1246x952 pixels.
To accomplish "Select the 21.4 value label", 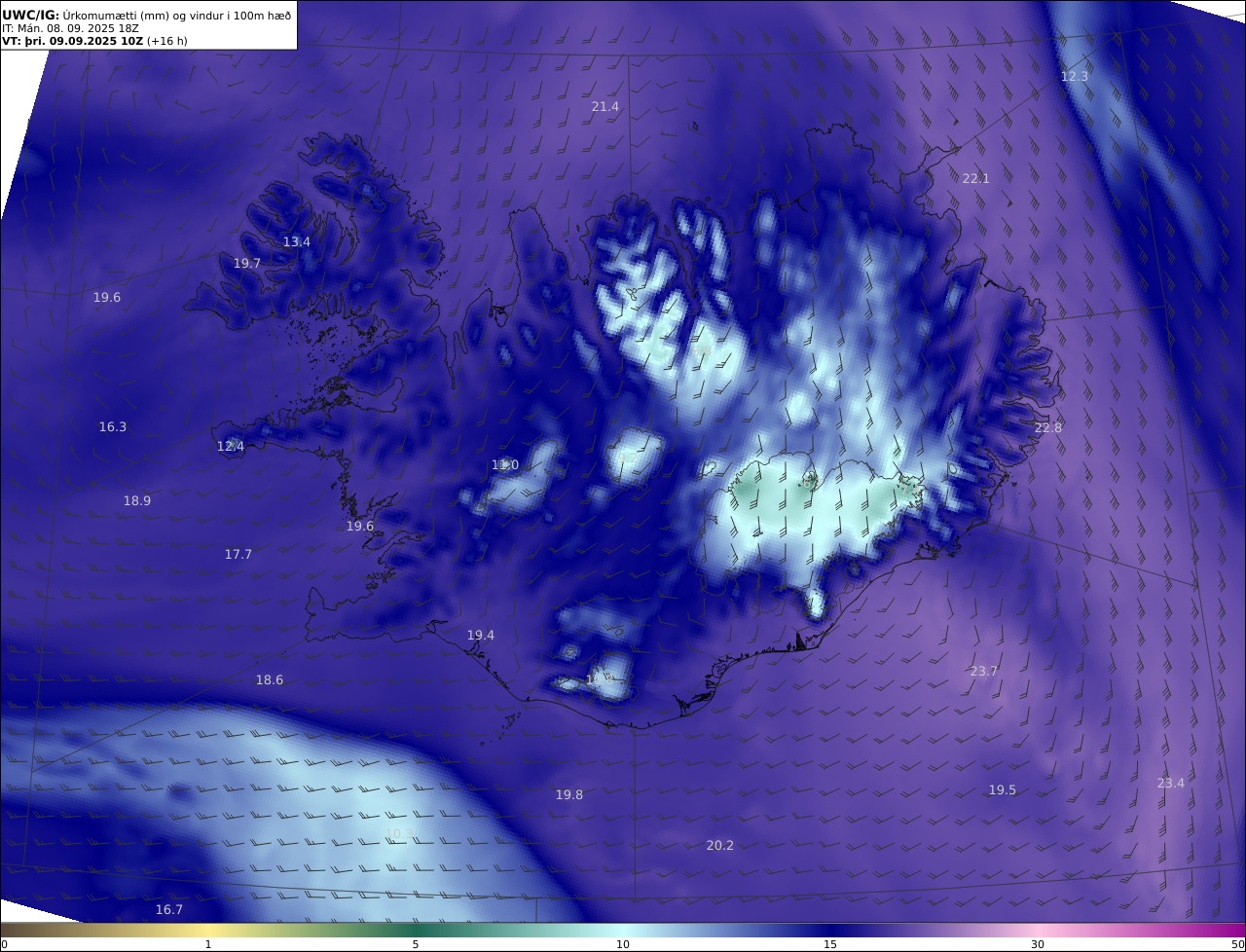I will pos(605,107).
